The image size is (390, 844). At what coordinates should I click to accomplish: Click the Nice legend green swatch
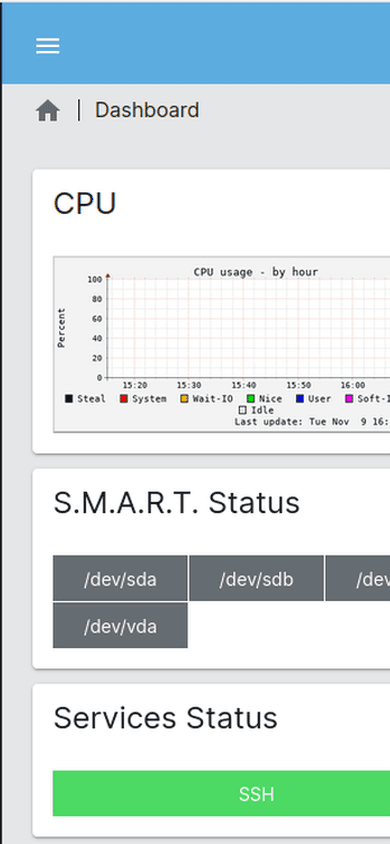251,399
